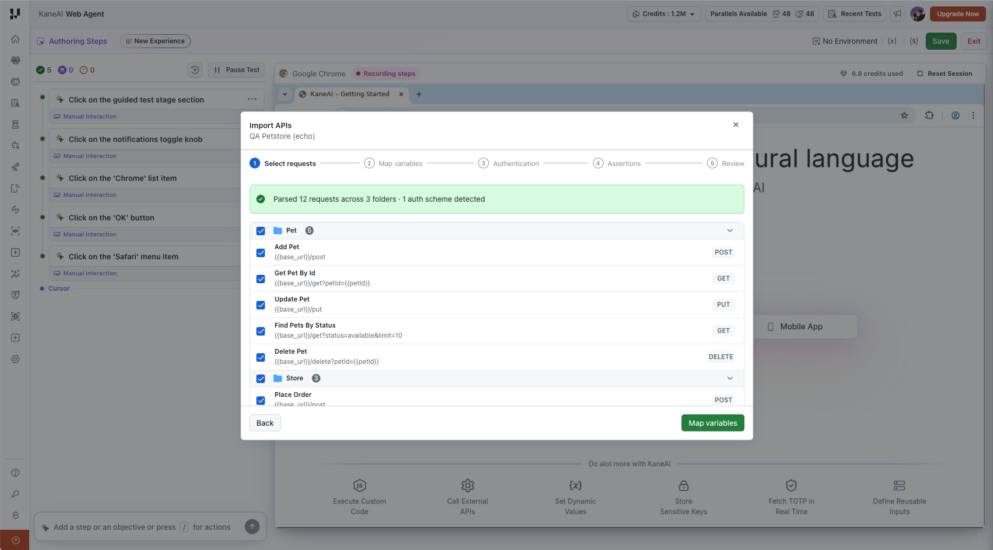The width and height of the screenshot is (993, 550).
Task: Uncheck the Place Order checkbox
Action: click(260, 400)
